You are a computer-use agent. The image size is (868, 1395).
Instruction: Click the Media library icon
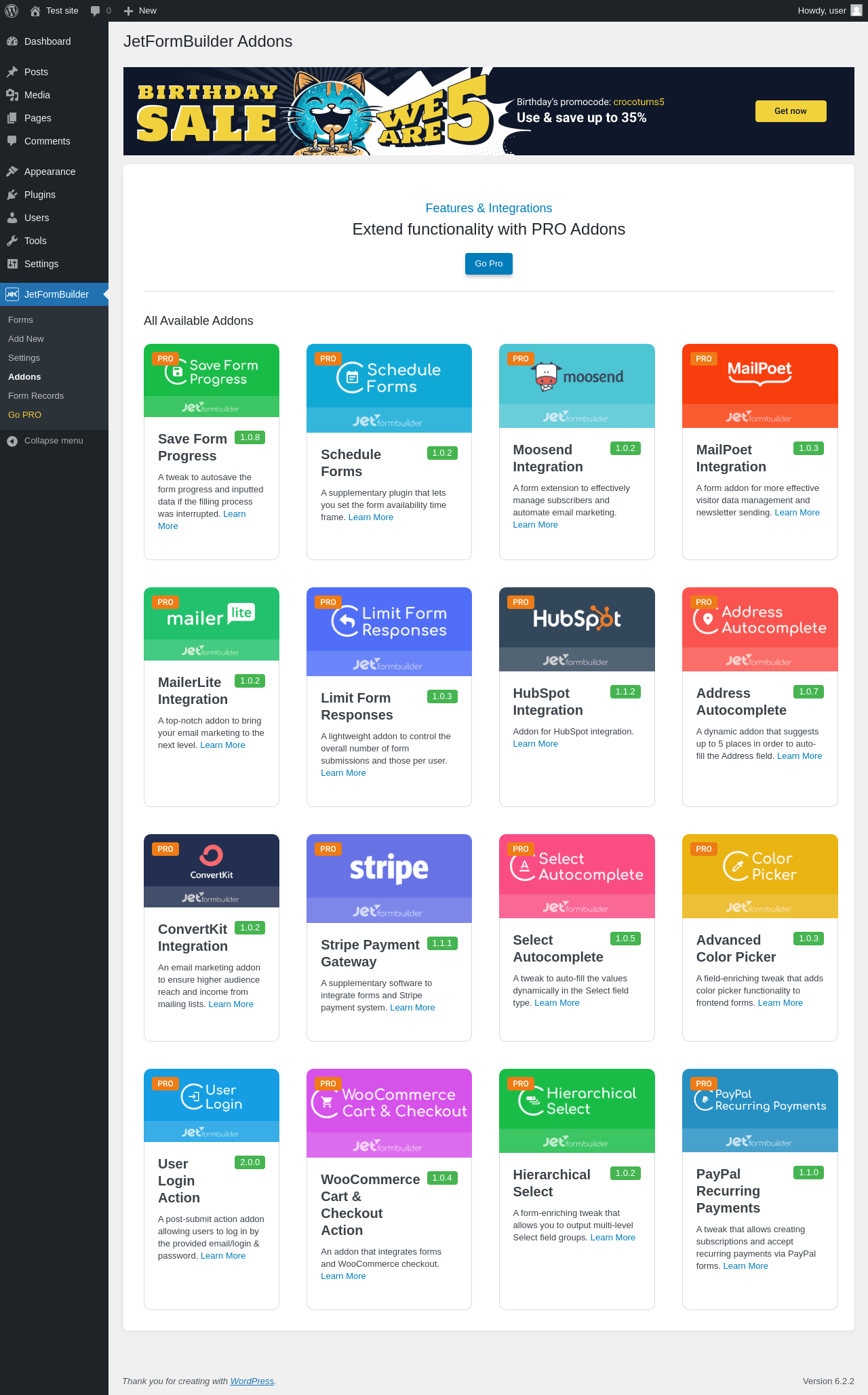click(x=12, y=95)
